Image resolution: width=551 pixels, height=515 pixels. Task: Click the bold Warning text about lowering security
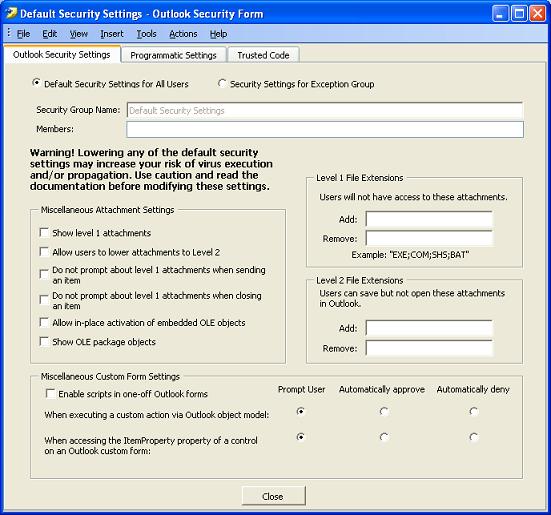[x=151, y=169]
